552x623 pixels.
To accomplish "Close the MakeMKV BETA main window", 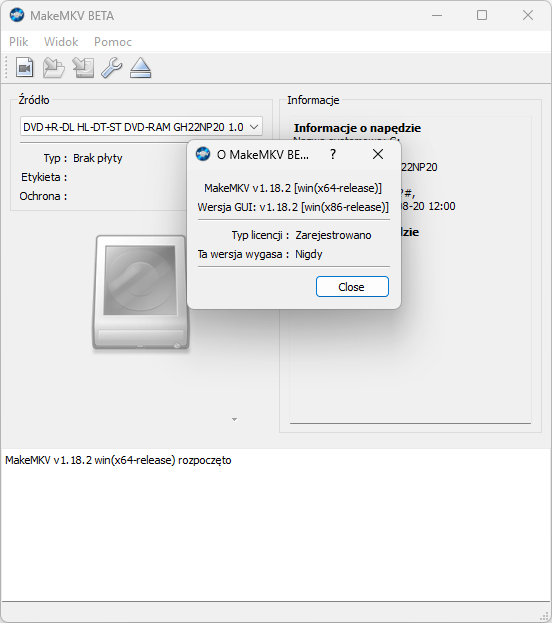I will pos(528,15).
